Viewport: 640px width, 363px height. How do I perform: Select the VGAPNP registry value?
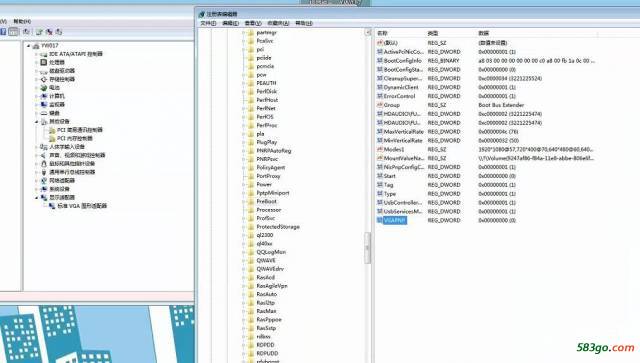click(395, 220)
